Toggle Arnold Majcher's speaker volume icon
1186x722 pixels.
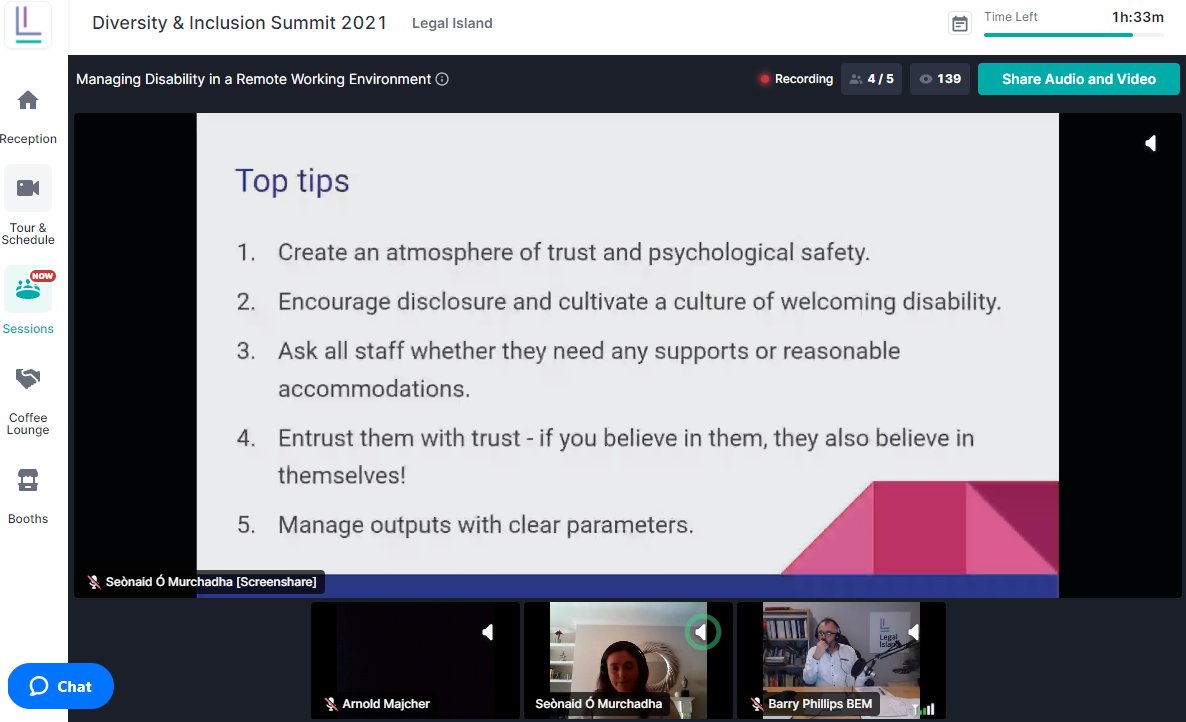click(488, 632)
